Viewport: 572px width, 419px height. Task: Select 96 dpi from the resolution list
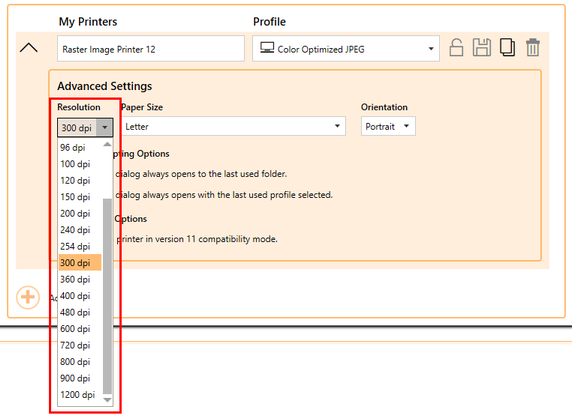tap(80, 147)
